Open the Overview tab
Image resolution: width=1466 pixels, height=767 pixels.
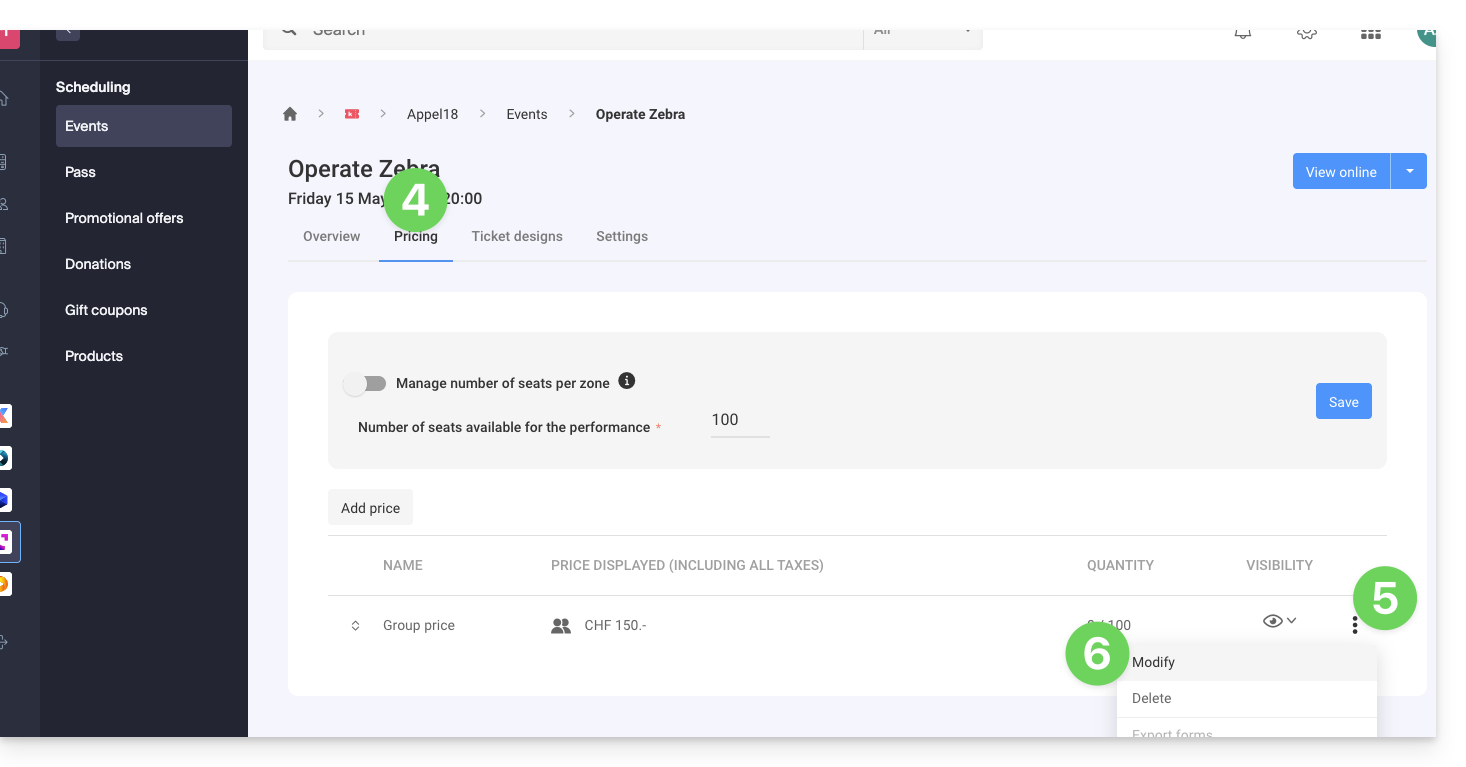point(331,236)
